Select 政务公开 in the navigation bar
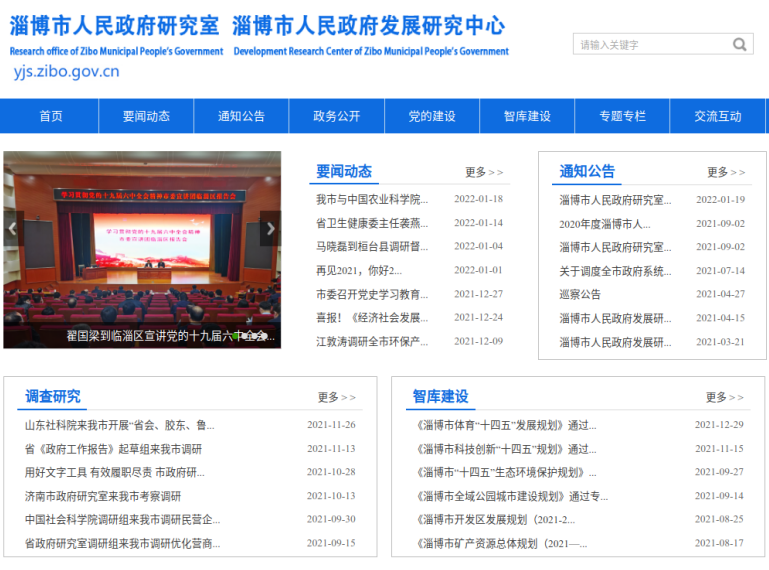This screenshot has height=570, width=769. 336,116
